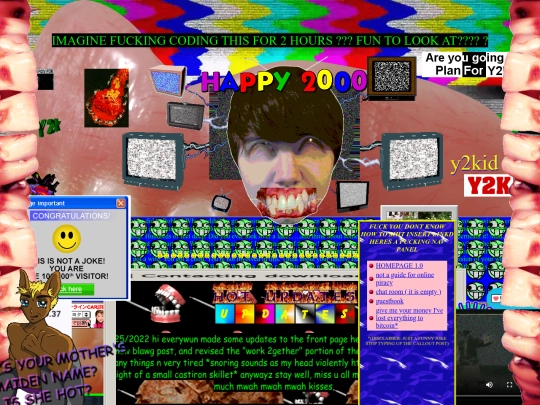Click the green 'IMAGINE FUCKING CODING THIS' marquee
Image resolution: width=540 pixels, height=405 pixels.
[x=270, y=41]
